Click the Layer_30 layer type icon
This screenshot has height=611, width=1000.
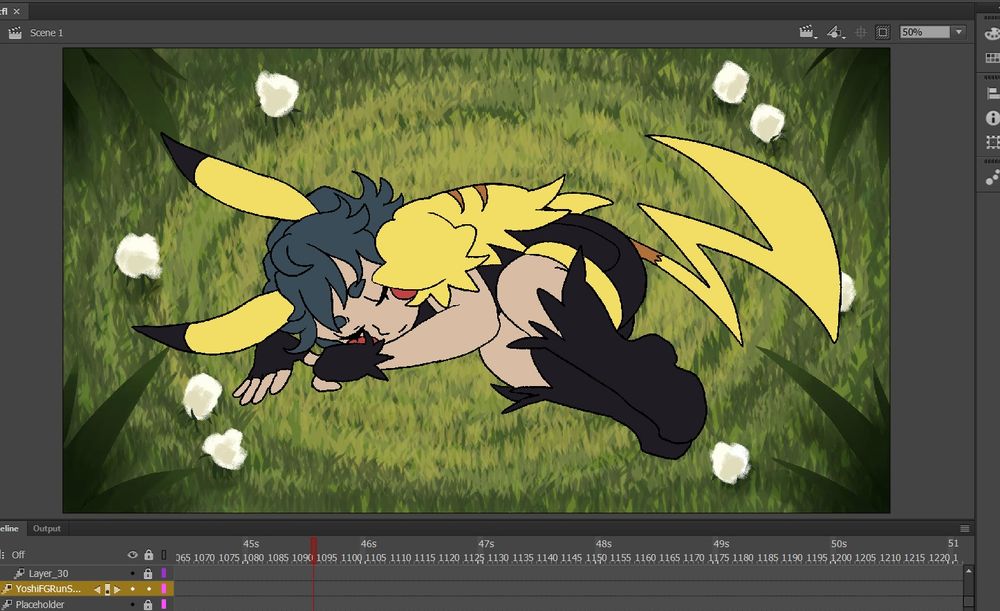(20, 573)
